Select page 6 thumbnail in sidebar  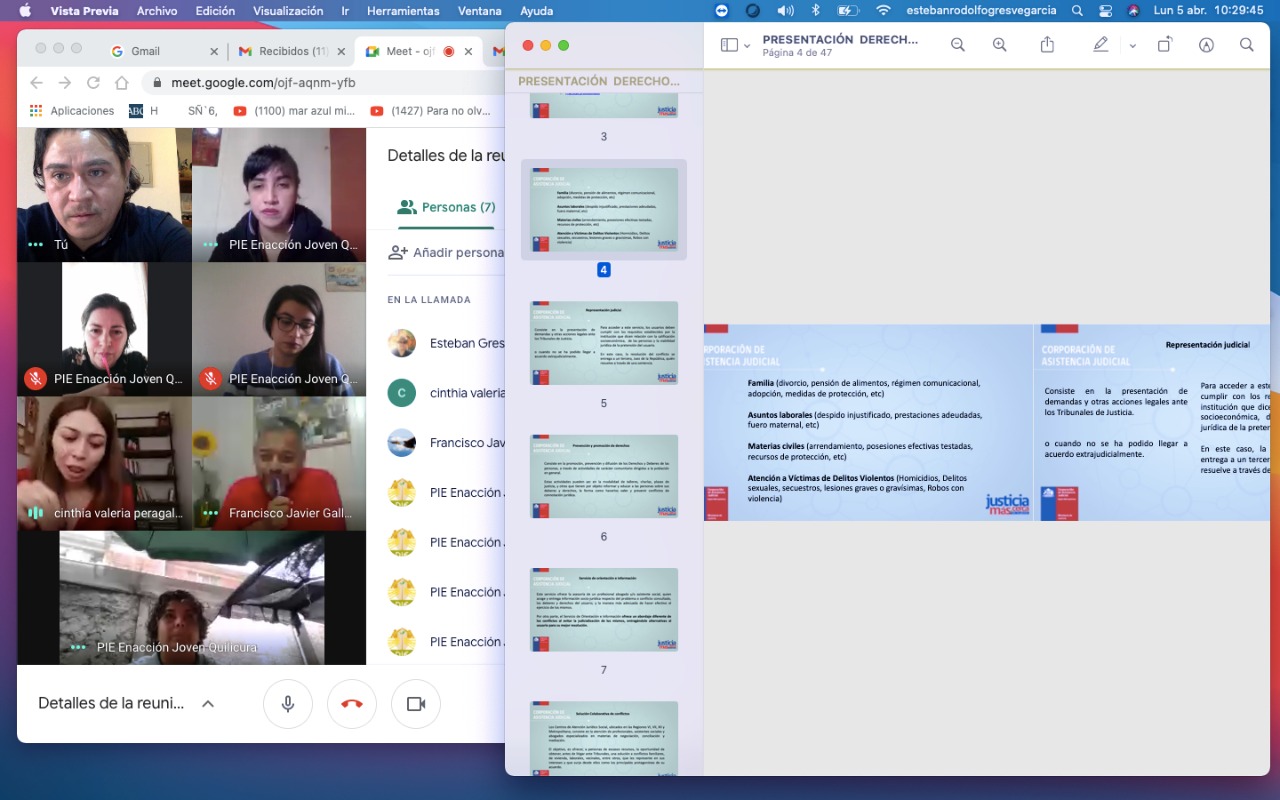click(604, 476)
